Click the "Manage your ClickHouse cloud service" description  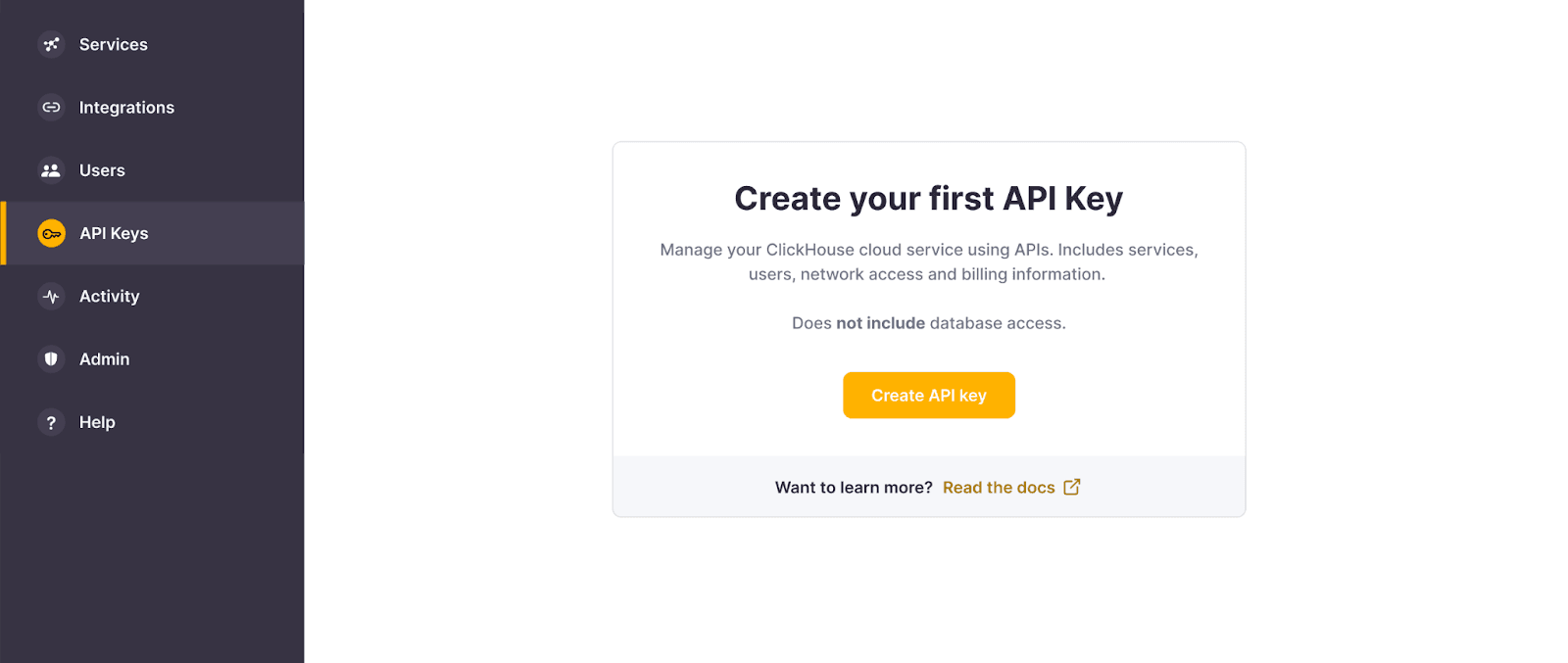coord(928,261)
